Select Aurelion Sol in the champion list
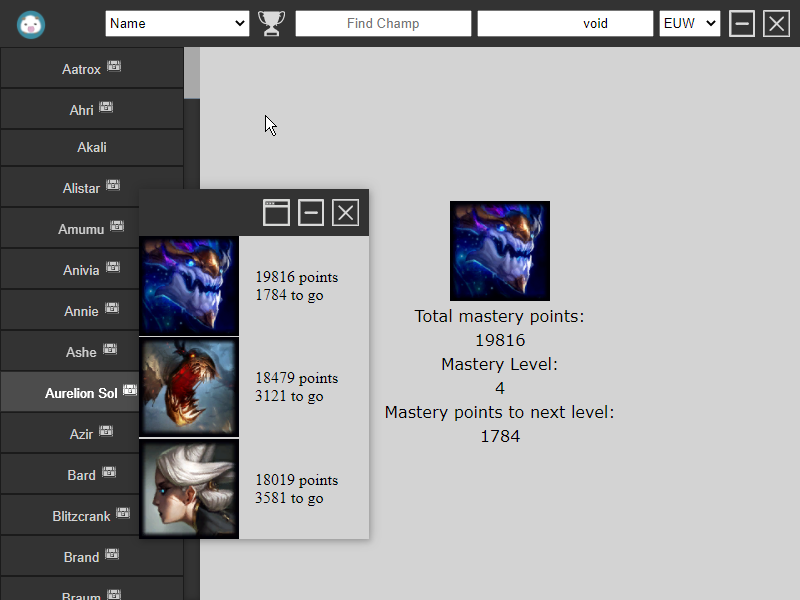 pos(70,392)
